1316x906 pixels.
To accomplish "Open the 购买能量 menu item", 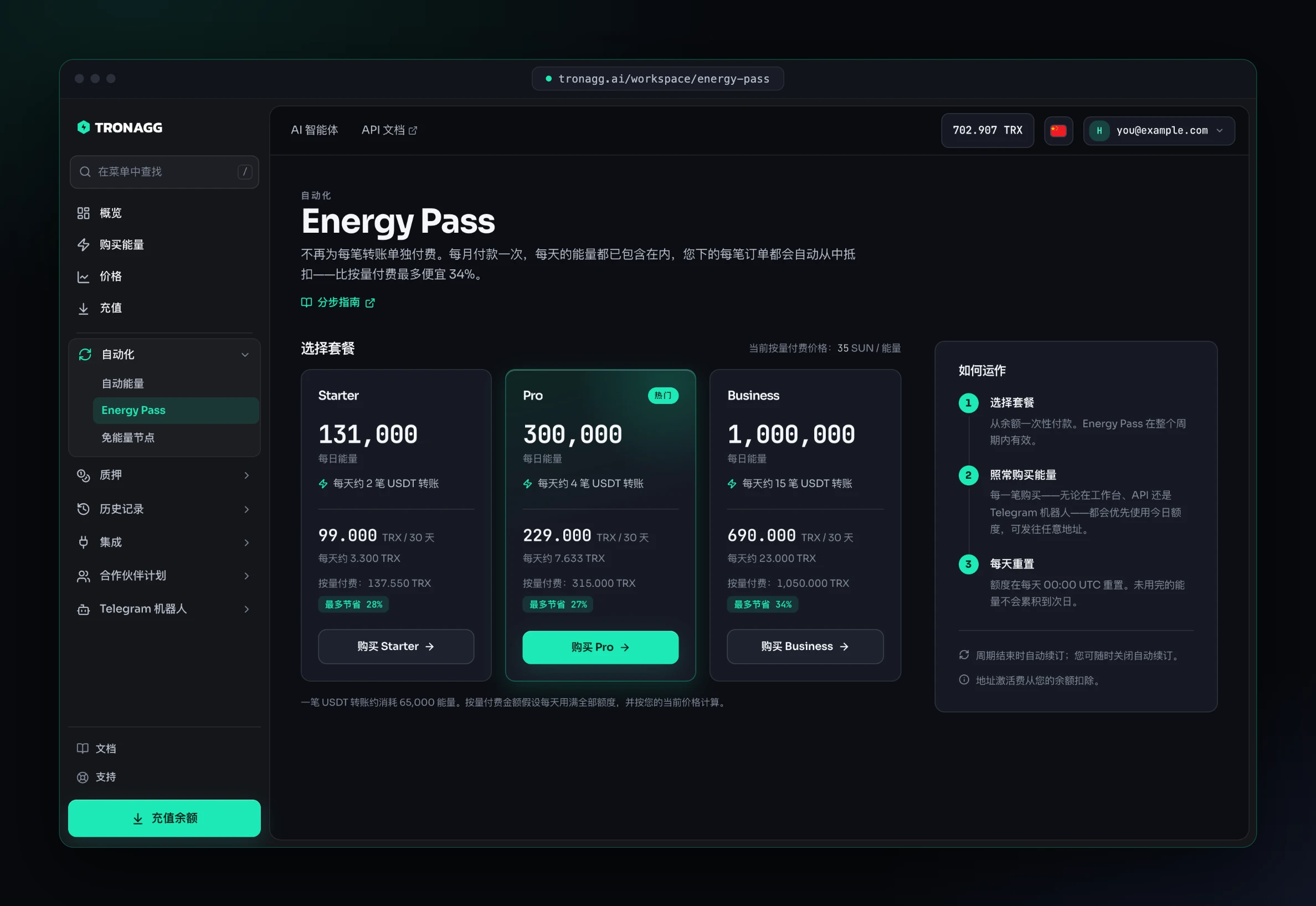I will click(164, 245).
